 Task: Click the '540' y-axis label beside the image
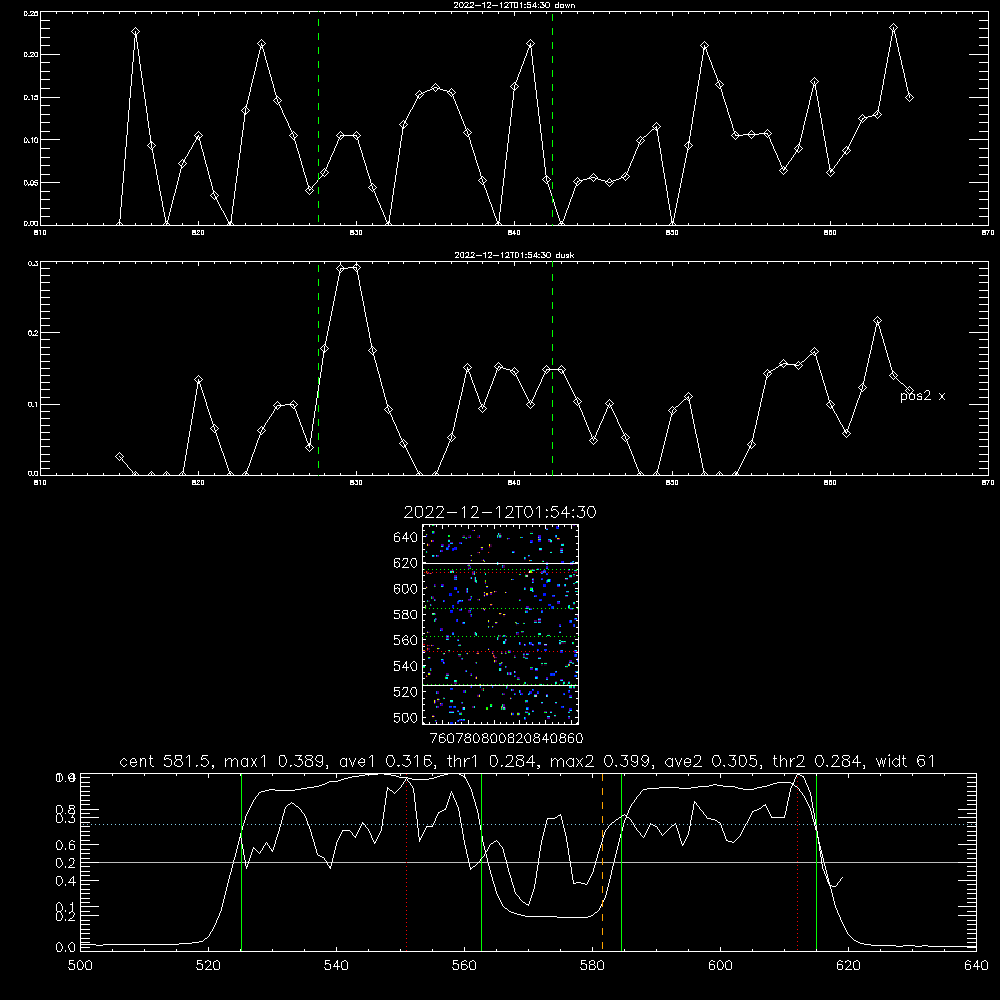406,666
